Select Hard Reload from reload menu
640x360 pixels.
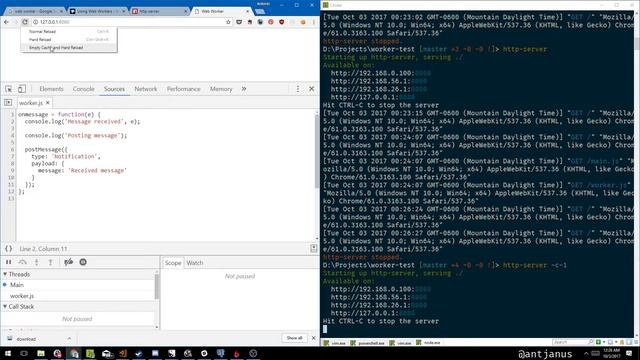pyautogui.click(x=69, y=40)
